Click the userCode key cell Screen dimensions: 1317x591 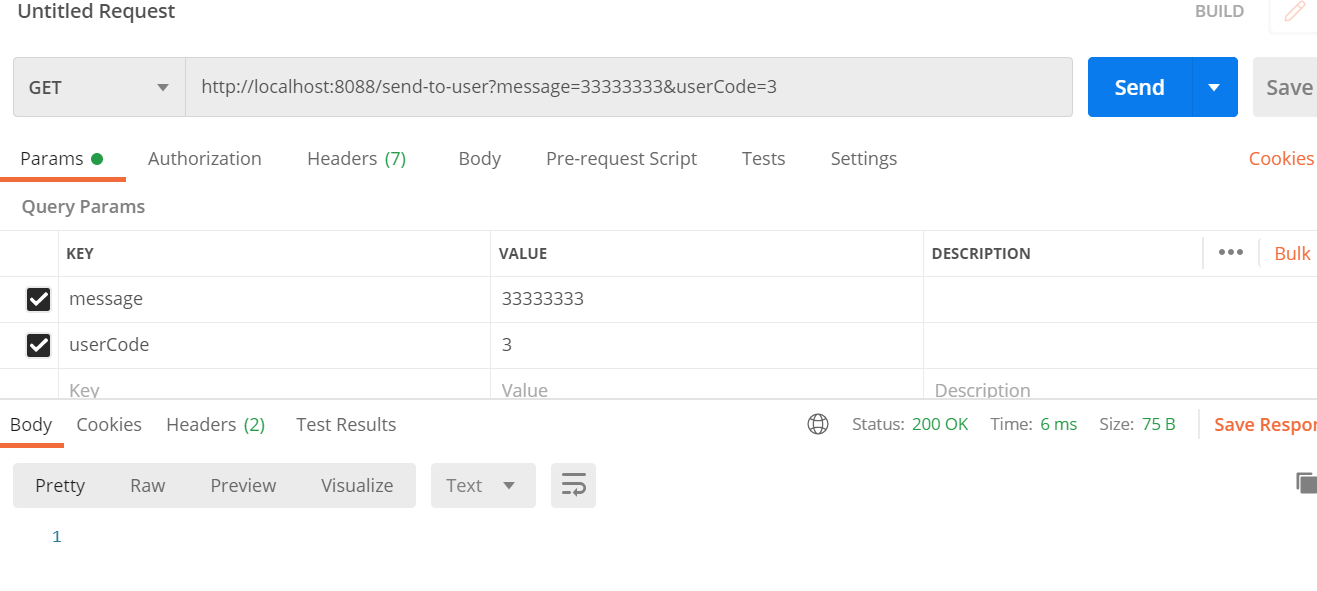tap(274, 345)
